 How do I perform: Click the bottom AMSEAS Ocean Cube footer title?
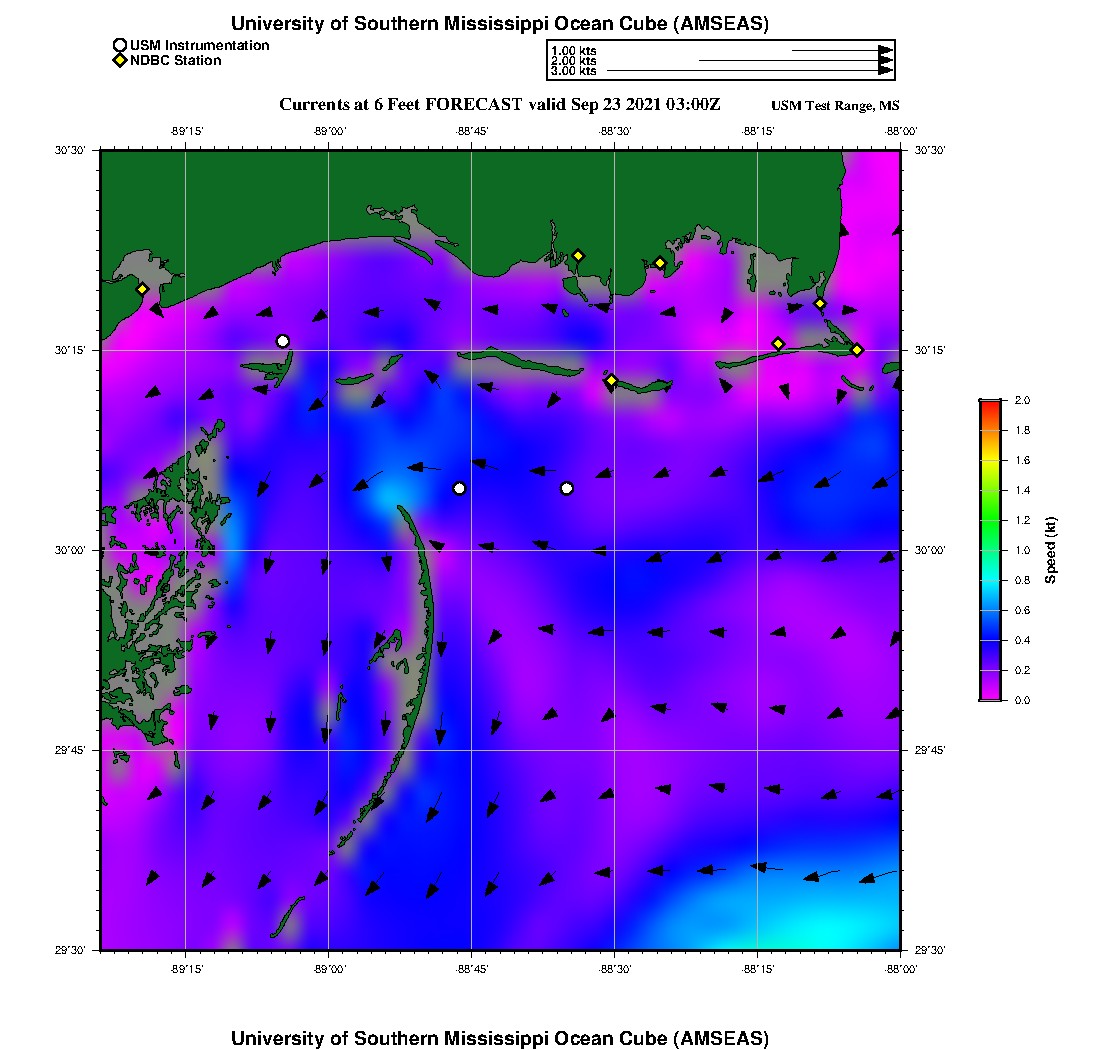point(499,1038)
